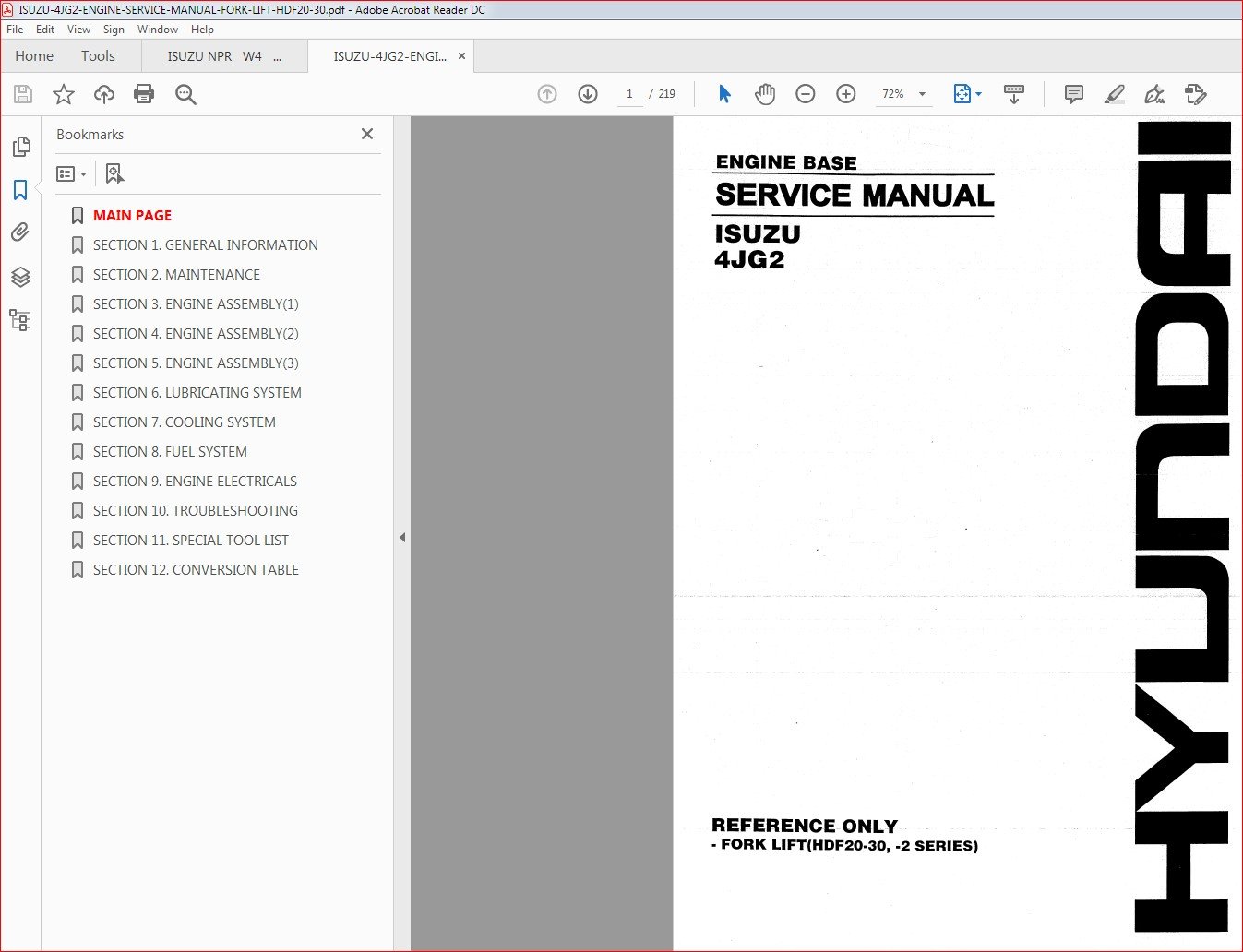Image resolution: width=1243 pixels, height=952 pixels.
Task: Go to the next page arrow
Action: [588, 94]
